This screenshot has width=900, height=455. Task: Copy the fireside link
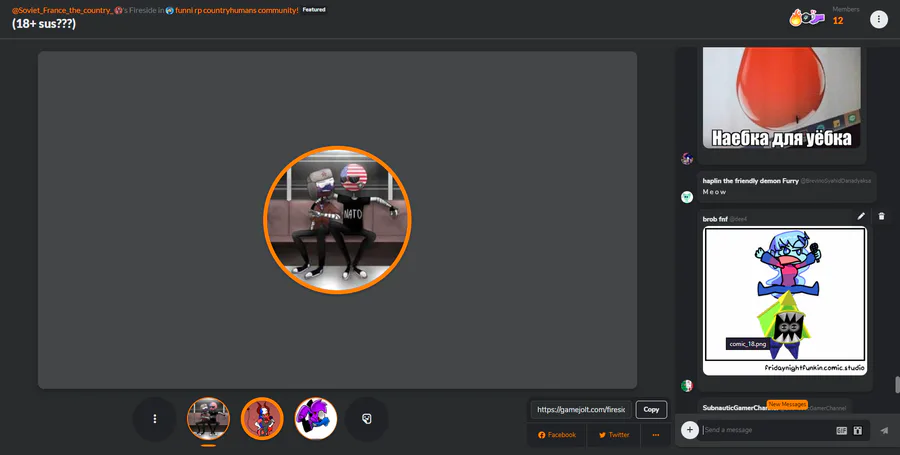[651, 410]
